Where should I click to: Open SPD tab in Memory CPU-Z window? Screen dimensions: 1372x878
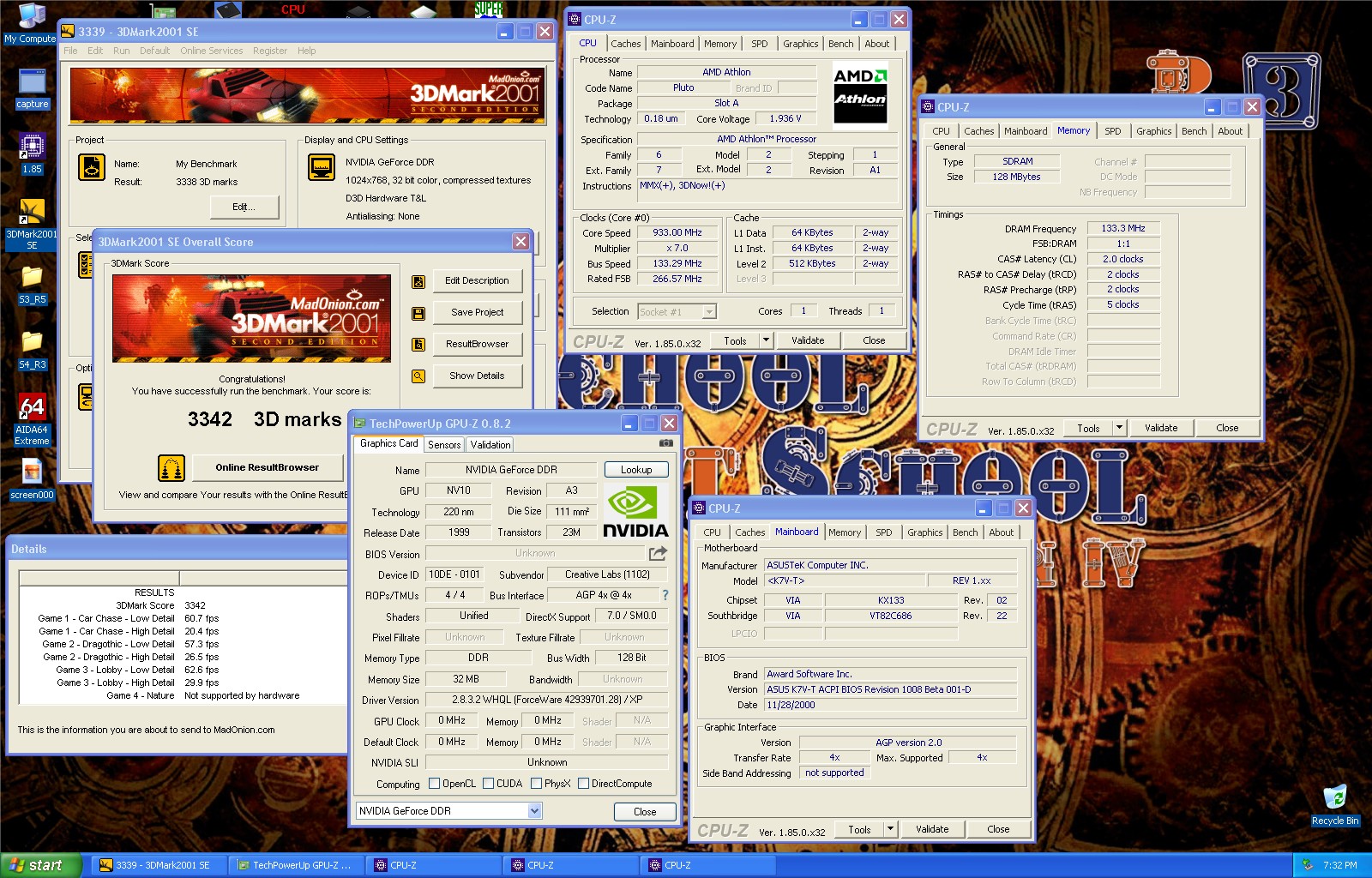[x=1112, y=131]
